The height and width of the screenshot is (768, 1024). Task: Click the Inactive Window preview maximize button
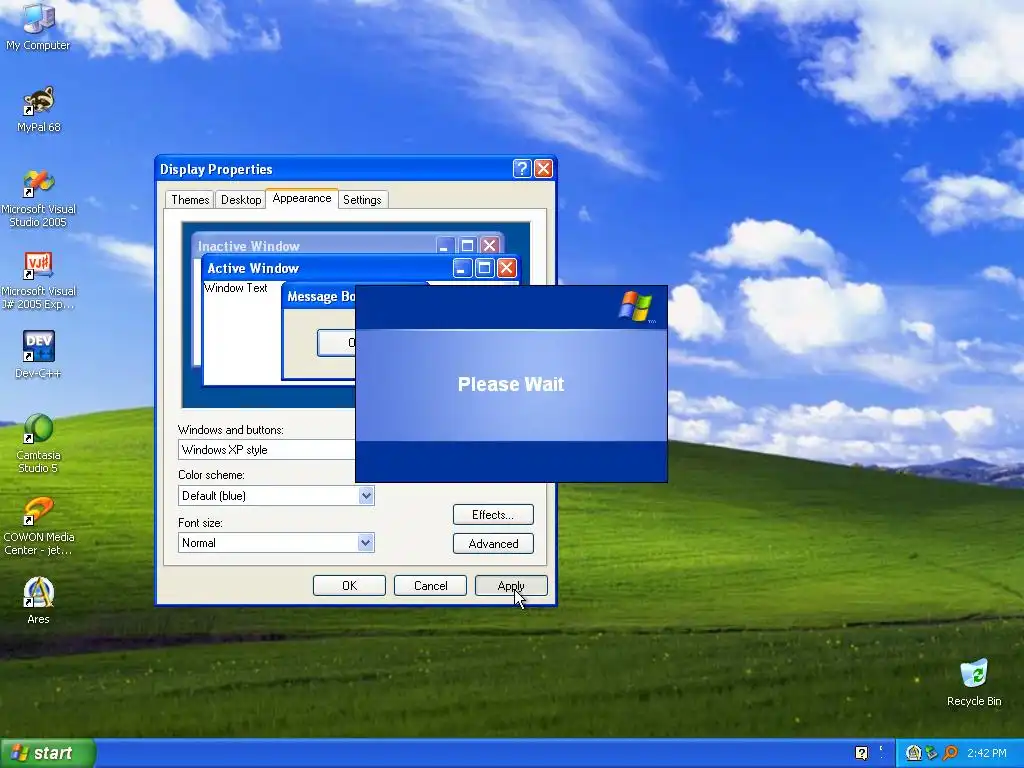[x=468, y=246]
